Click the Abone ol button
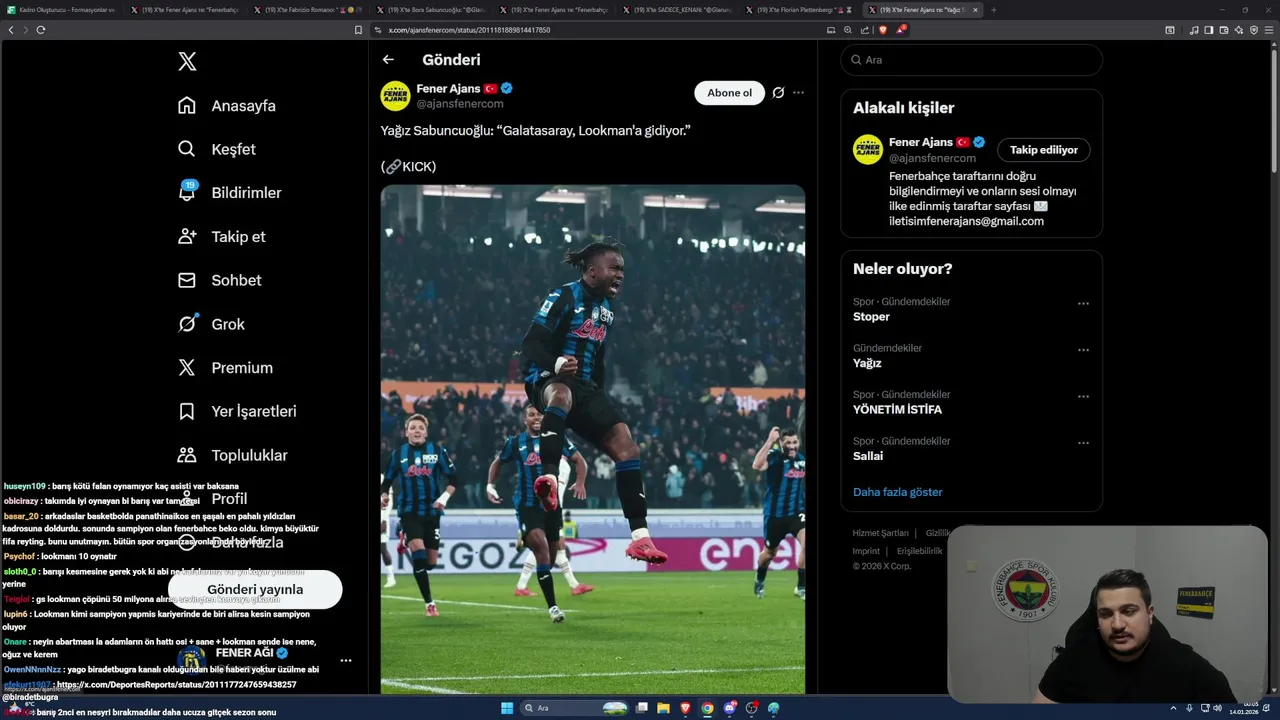Screen dimensions: 1280x720 coord(729,93)
